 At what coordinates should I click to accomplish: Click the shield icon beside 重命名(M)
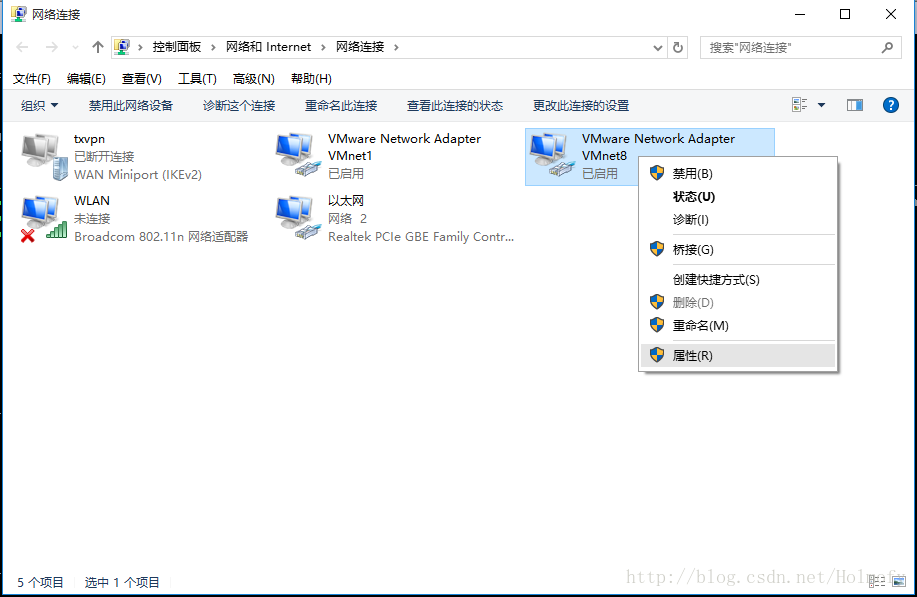pos(657,325)
